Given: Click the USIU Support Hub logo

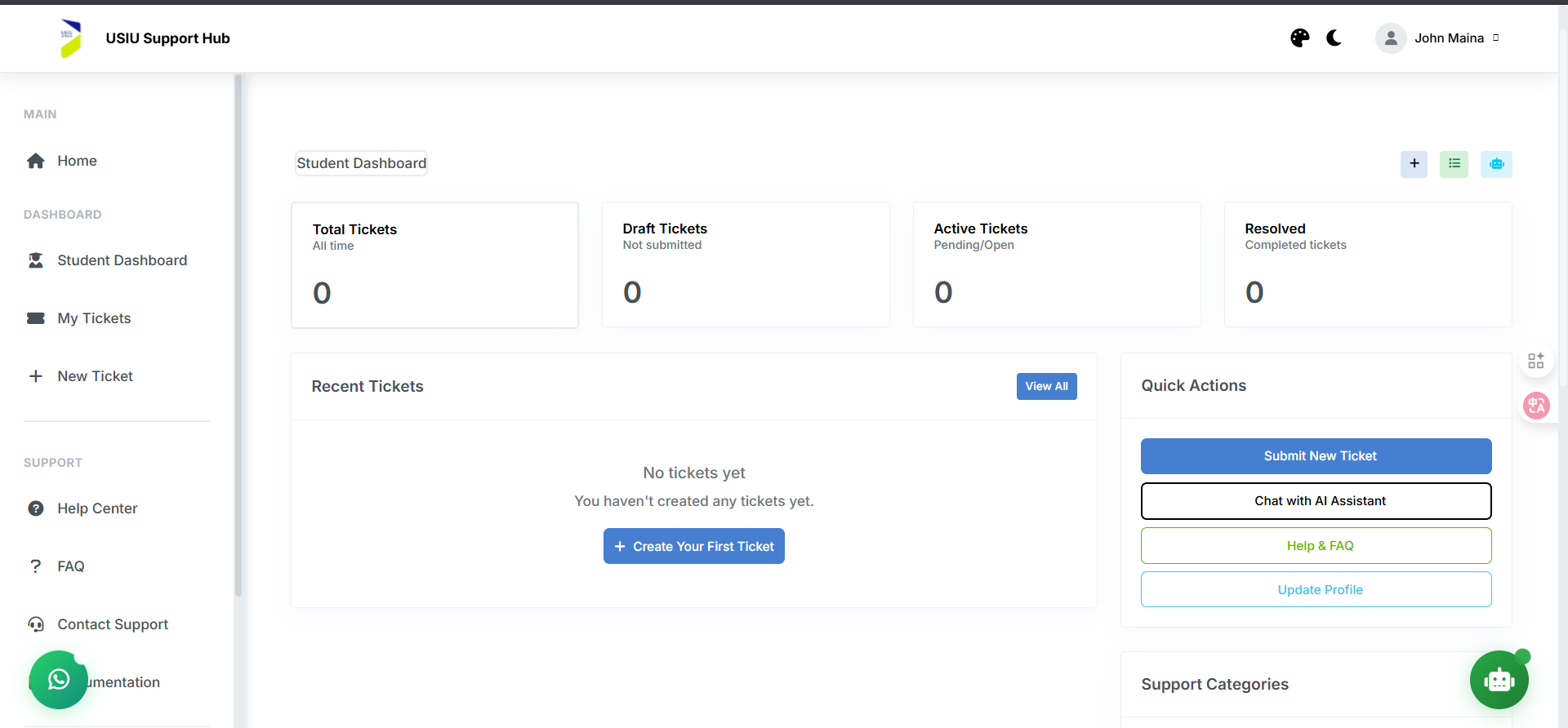Looking at the screenshot, I should [71, 38].
